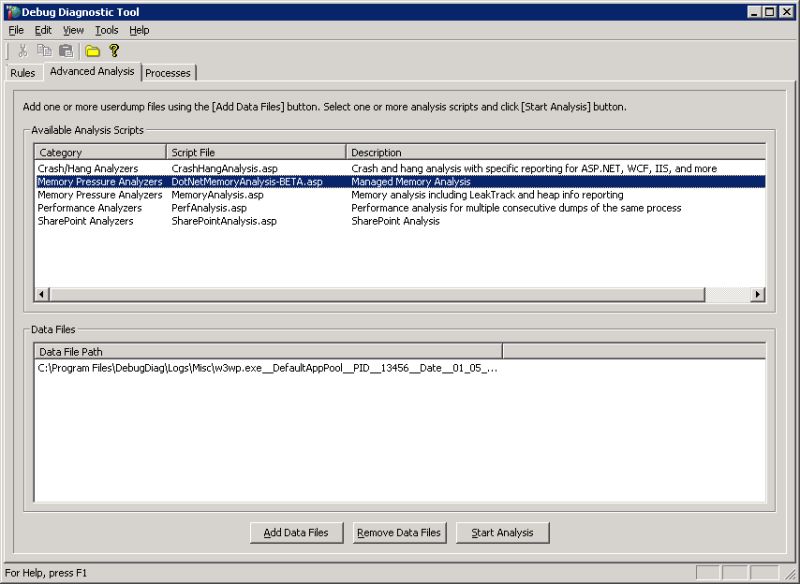
Task: Click the Start Analysis button
Action: coord(502,533)
